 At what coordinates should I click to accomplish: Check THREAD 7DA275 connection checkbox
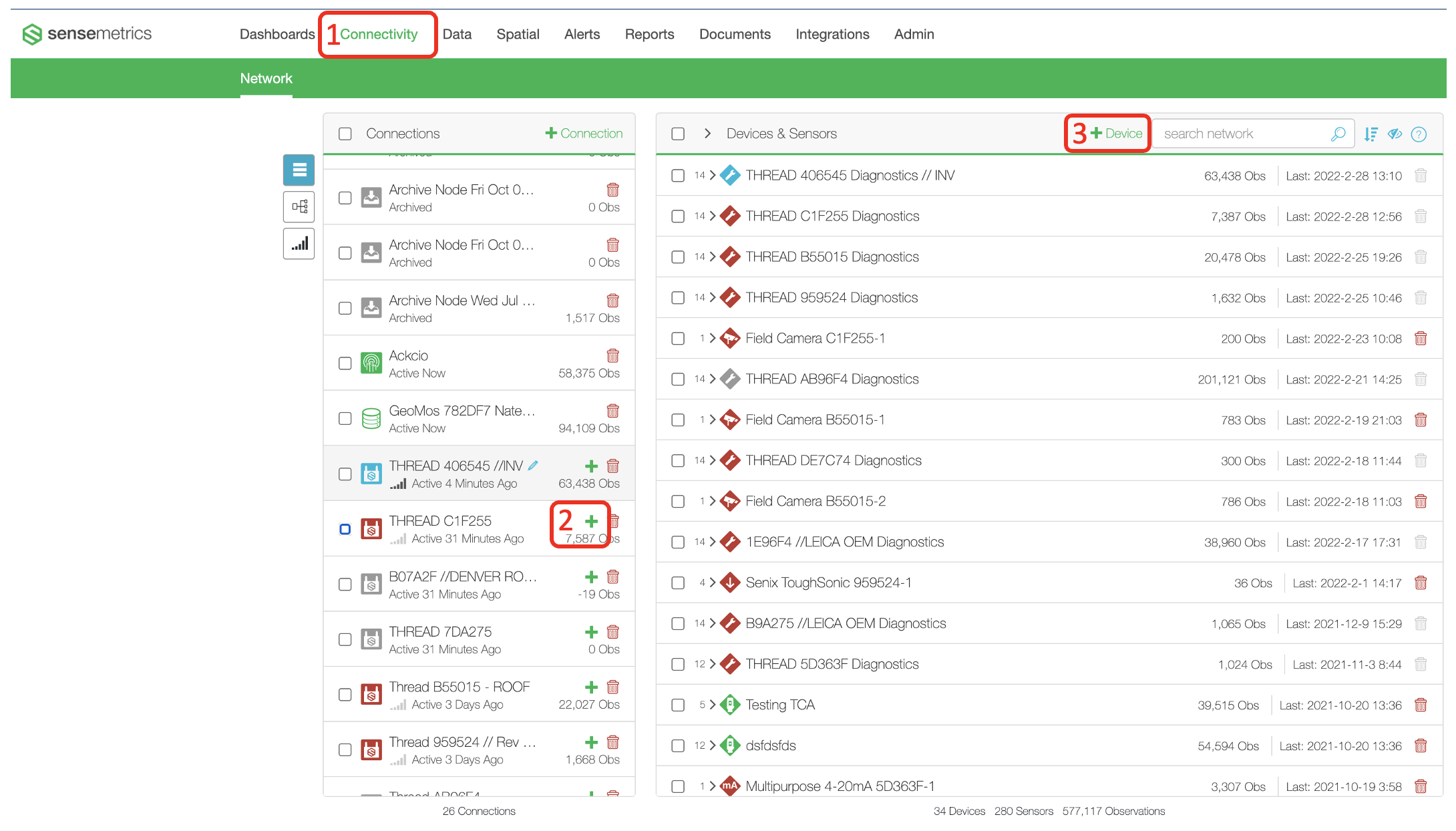click(x=345, y=640)
